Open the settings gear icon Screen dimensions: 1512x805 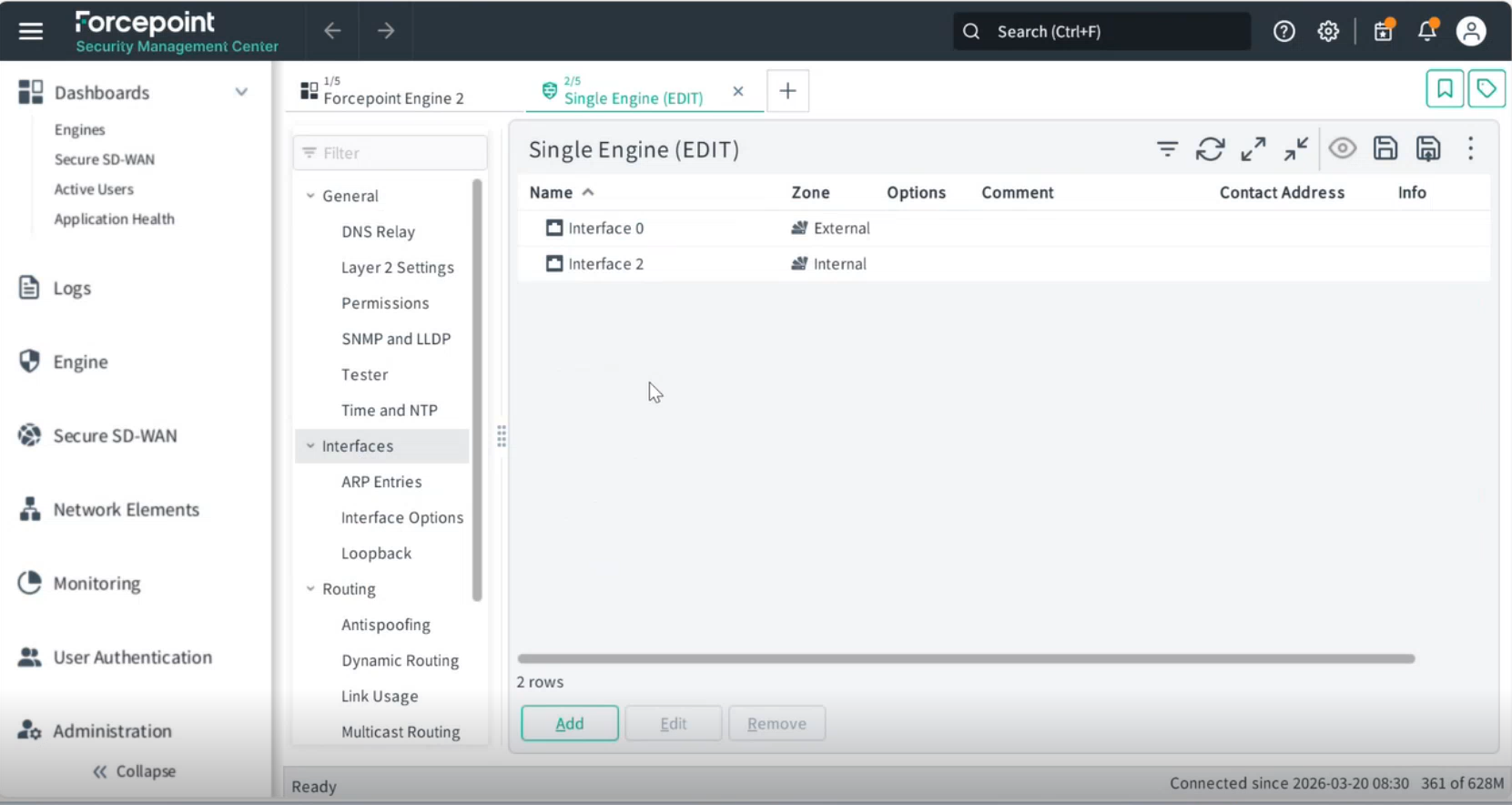(1328, 31)
